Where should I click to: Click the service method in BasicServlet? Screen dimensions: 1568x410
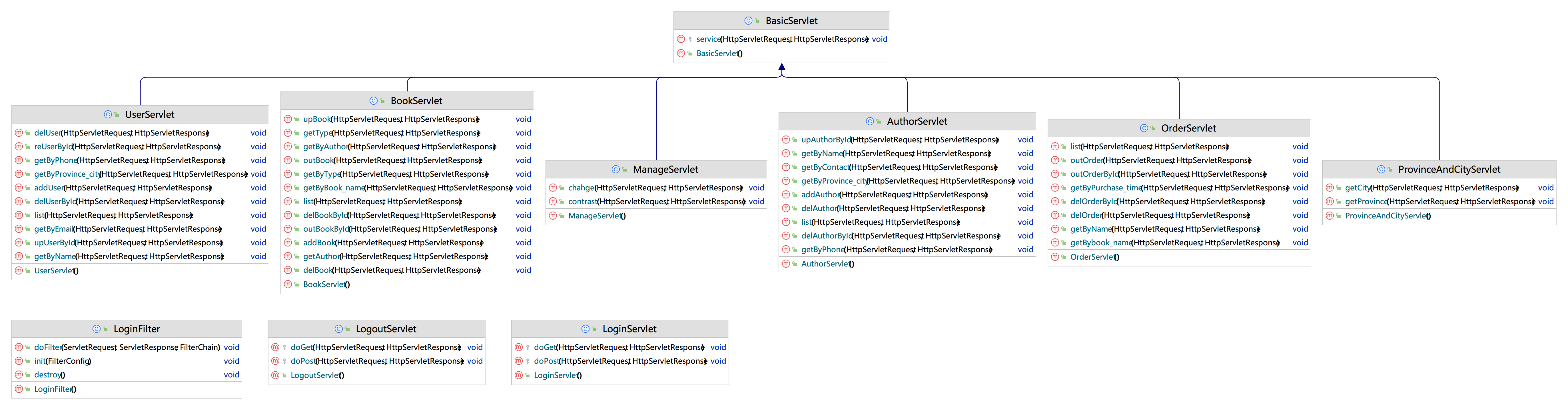click(x=708, y=39)
